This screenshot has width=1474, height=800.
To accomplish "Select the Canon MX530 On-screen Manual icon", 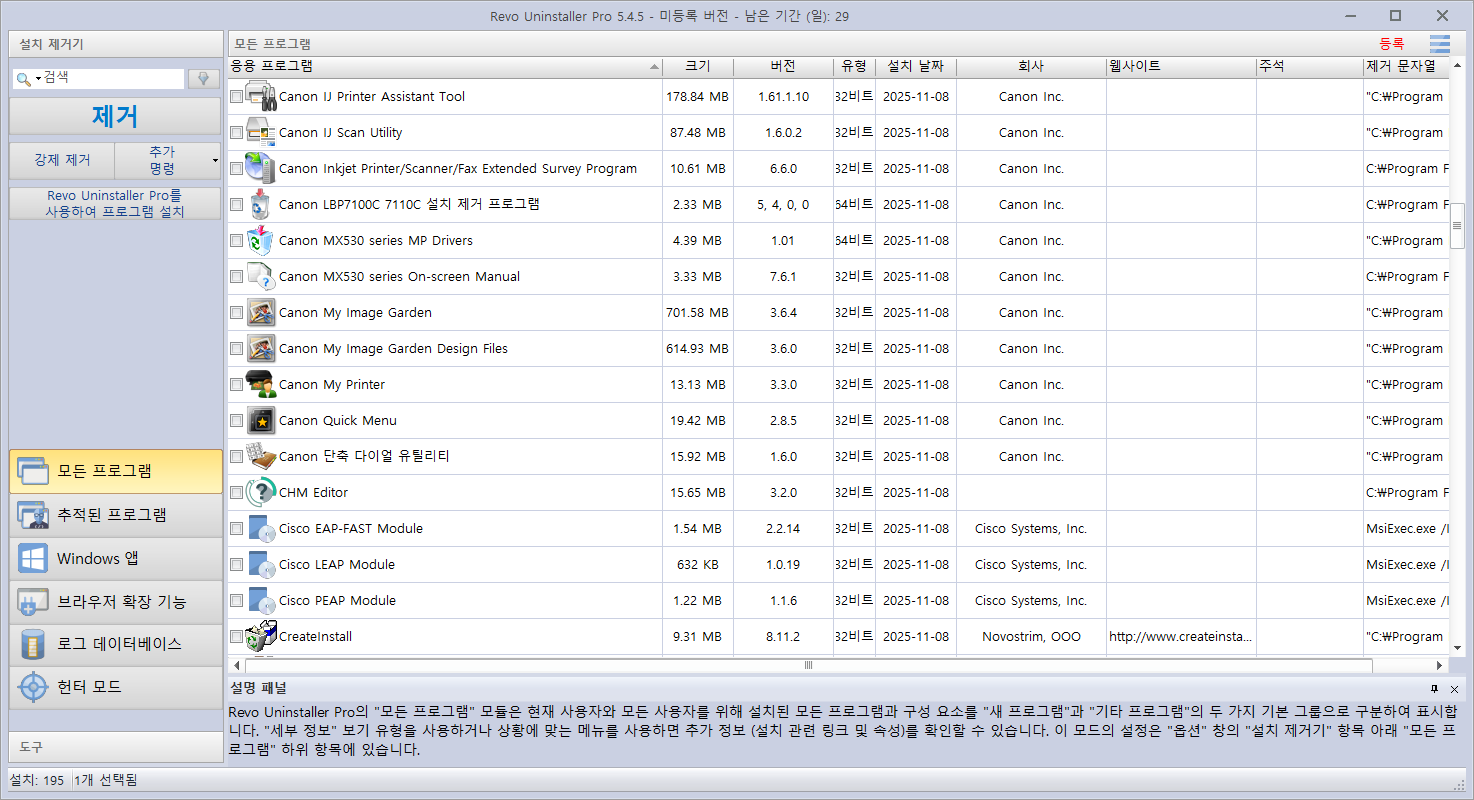I will 261,277.
